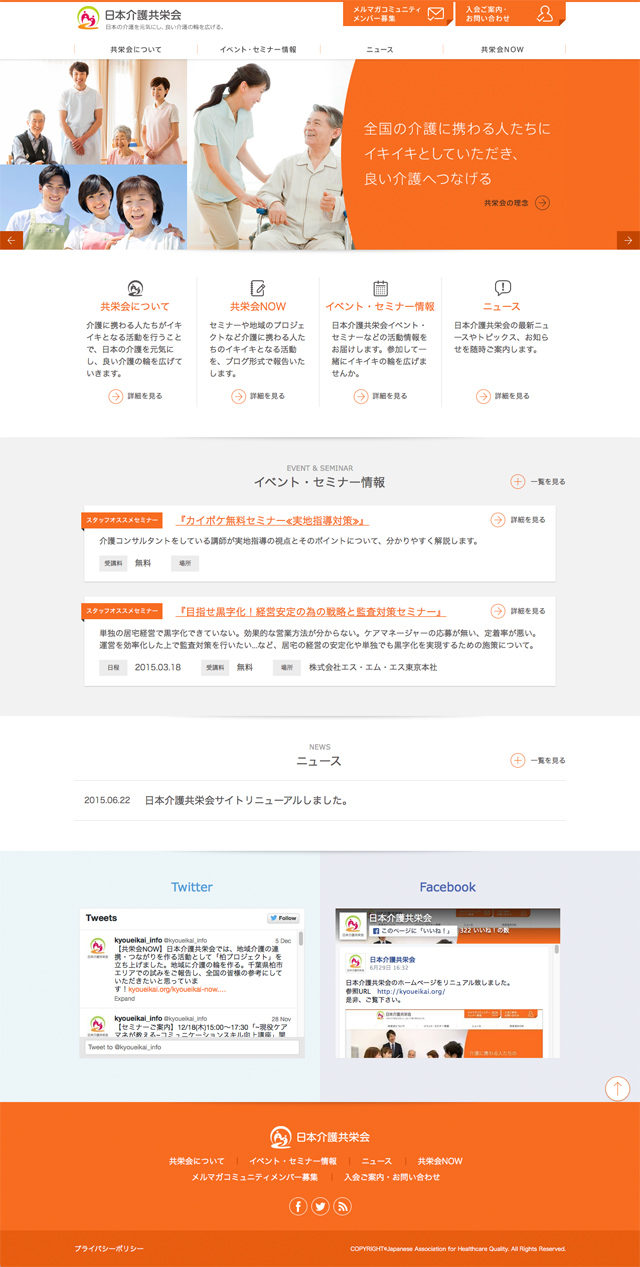This screenshot has height=1267, width=640.
Task: Click the Tweet to @kyoueikai_info input field
Action: pos(190,1047)
